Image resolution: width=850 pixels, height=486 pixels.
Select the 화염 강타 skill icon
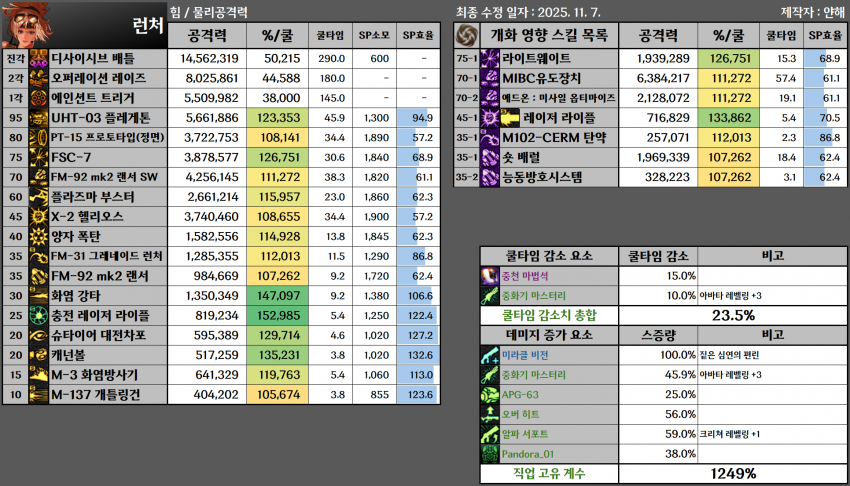click(x=39, y=296)
